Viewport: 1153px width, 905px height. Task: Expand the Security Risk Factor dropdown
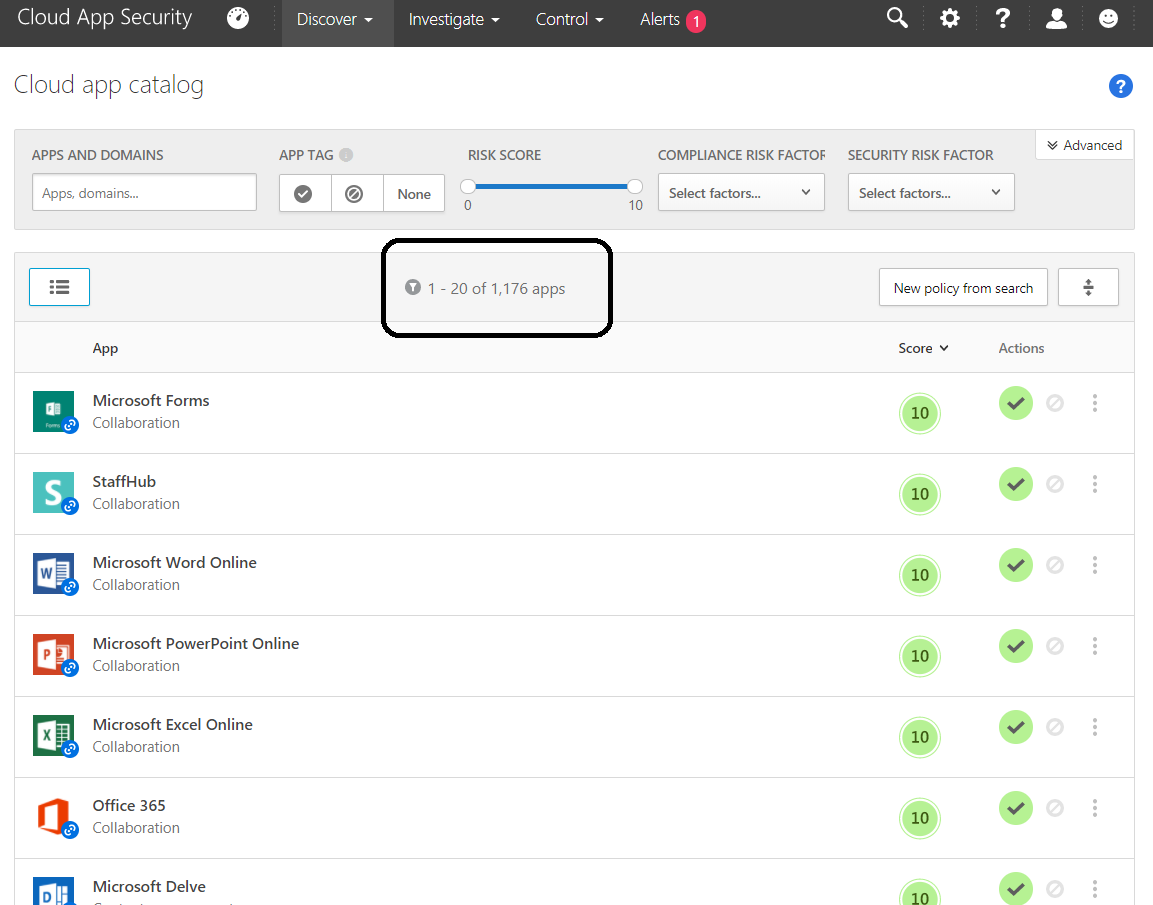click(x=931, y=193)
